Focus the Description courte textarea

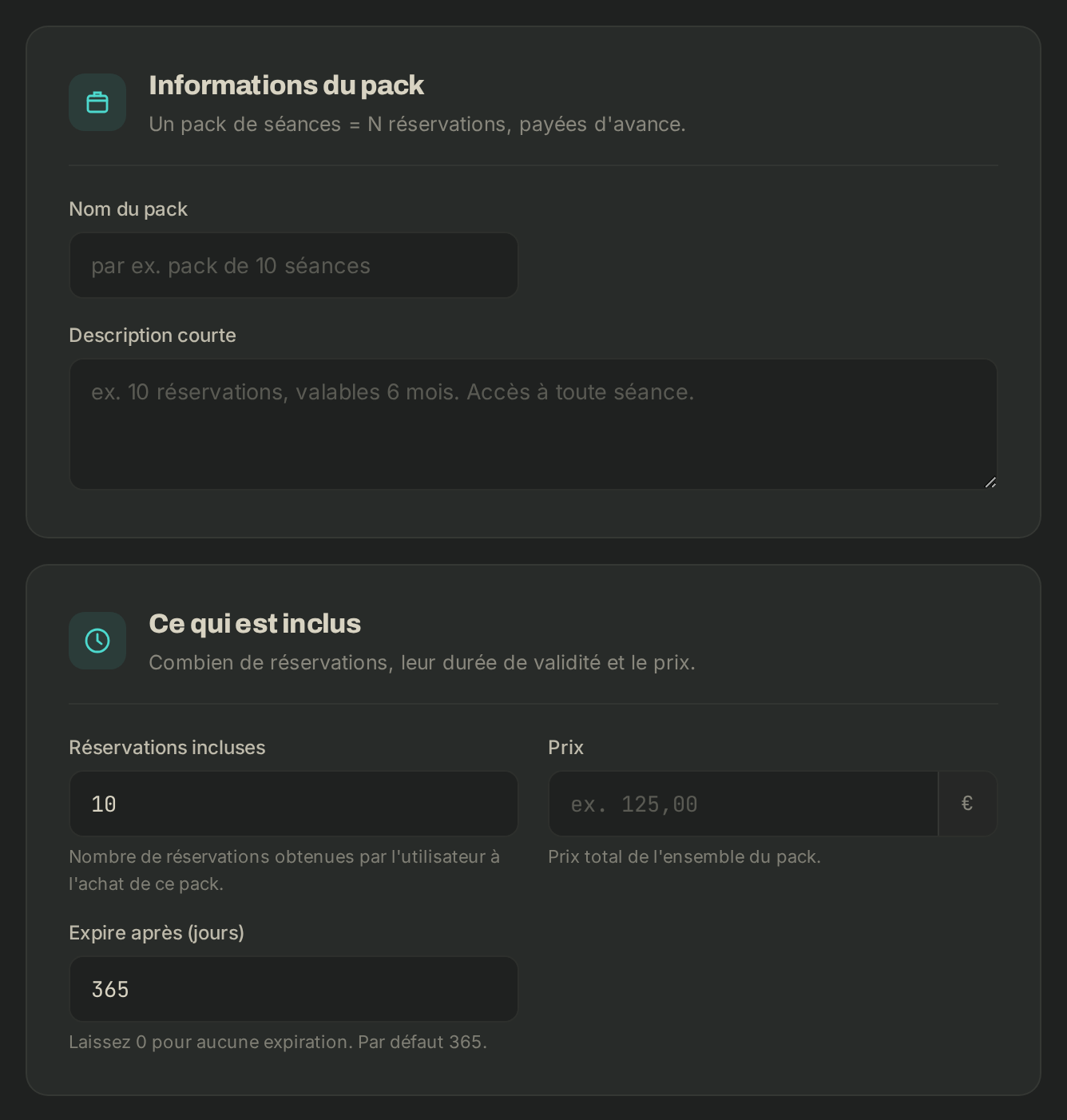[533, 424]
